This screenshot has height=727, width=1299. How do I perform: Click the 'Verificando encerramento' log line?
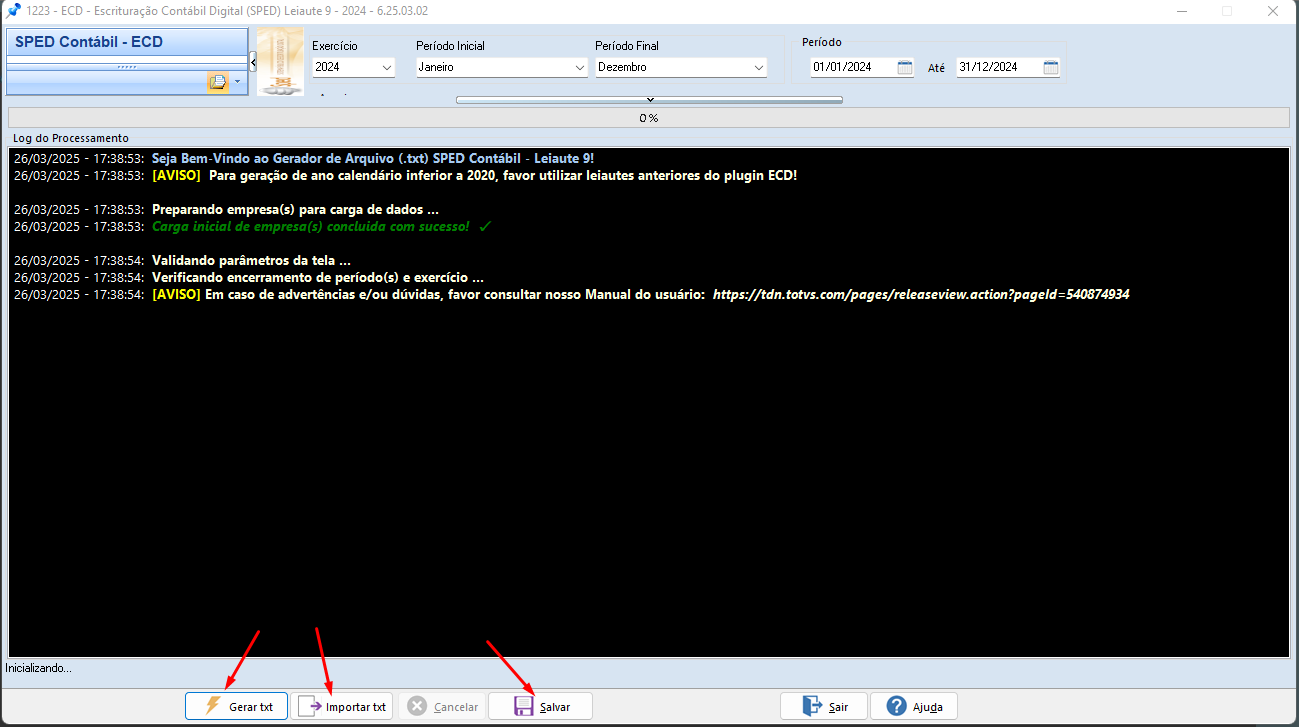(x=318, y=278)
